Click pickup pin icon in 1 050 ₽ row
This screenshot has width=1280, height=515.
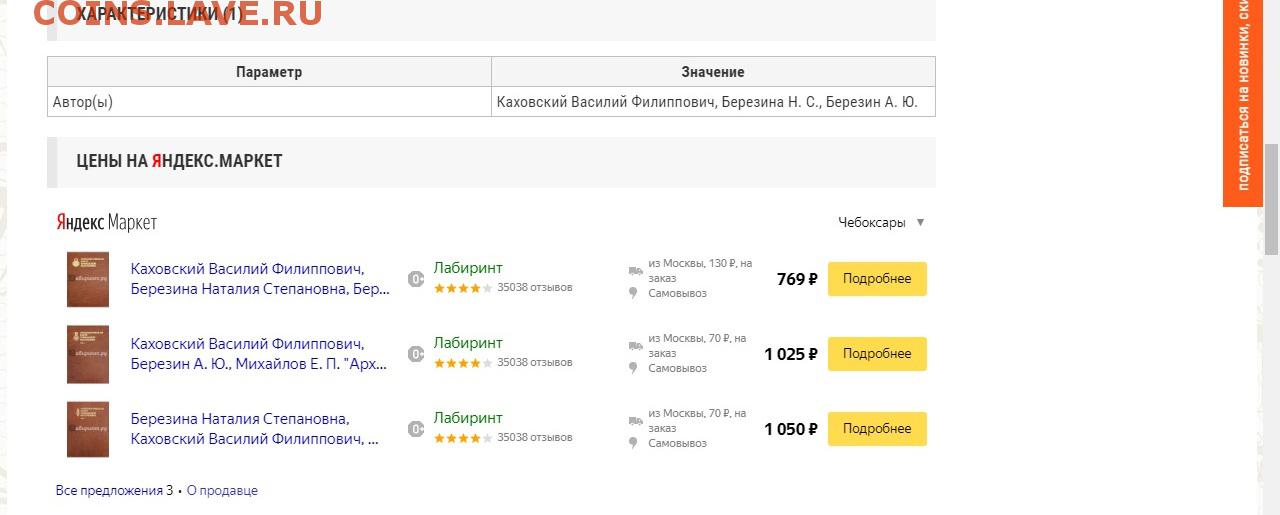633,444
